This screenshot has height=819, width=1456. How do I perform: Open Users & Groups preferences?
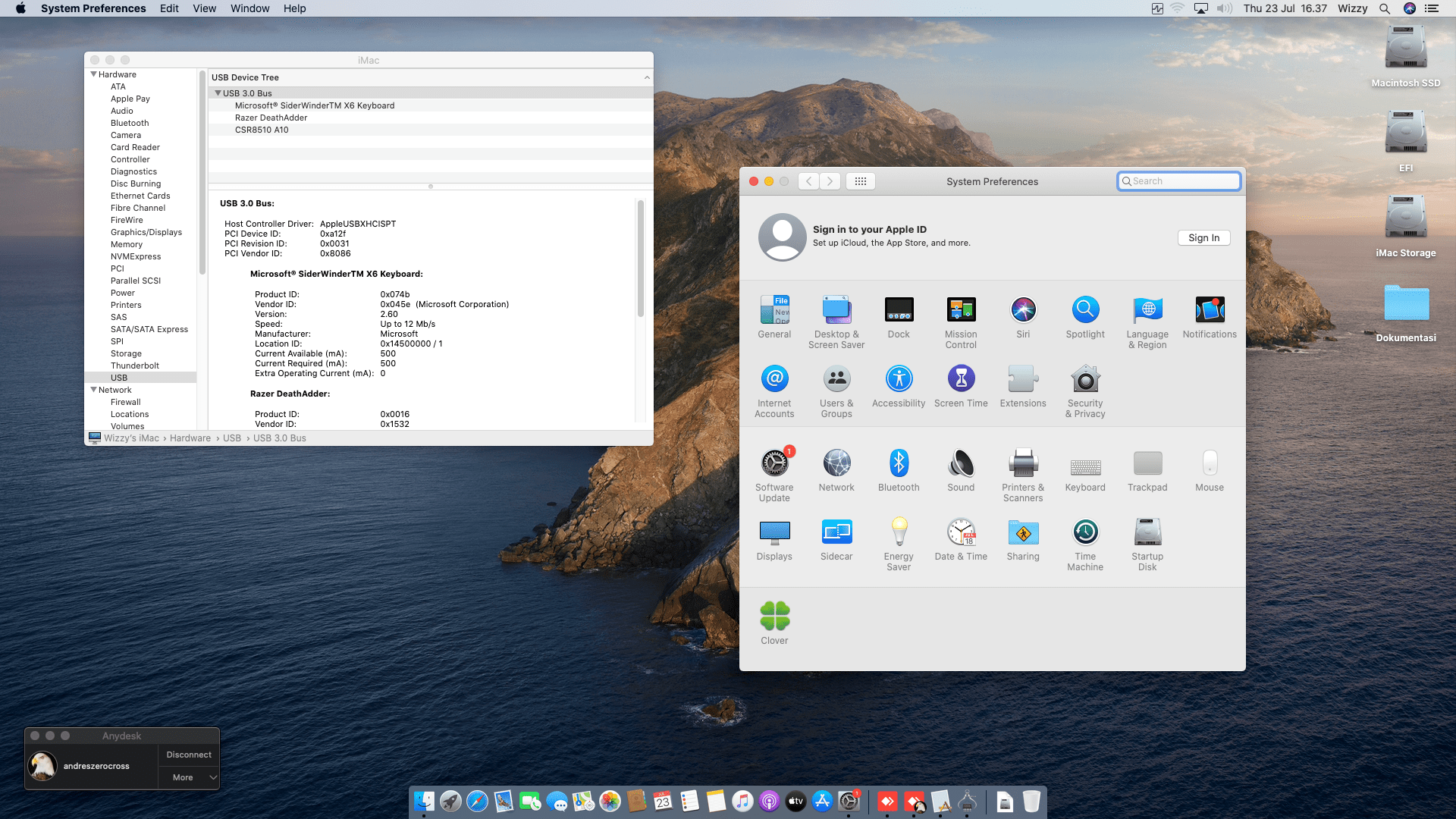836,391
